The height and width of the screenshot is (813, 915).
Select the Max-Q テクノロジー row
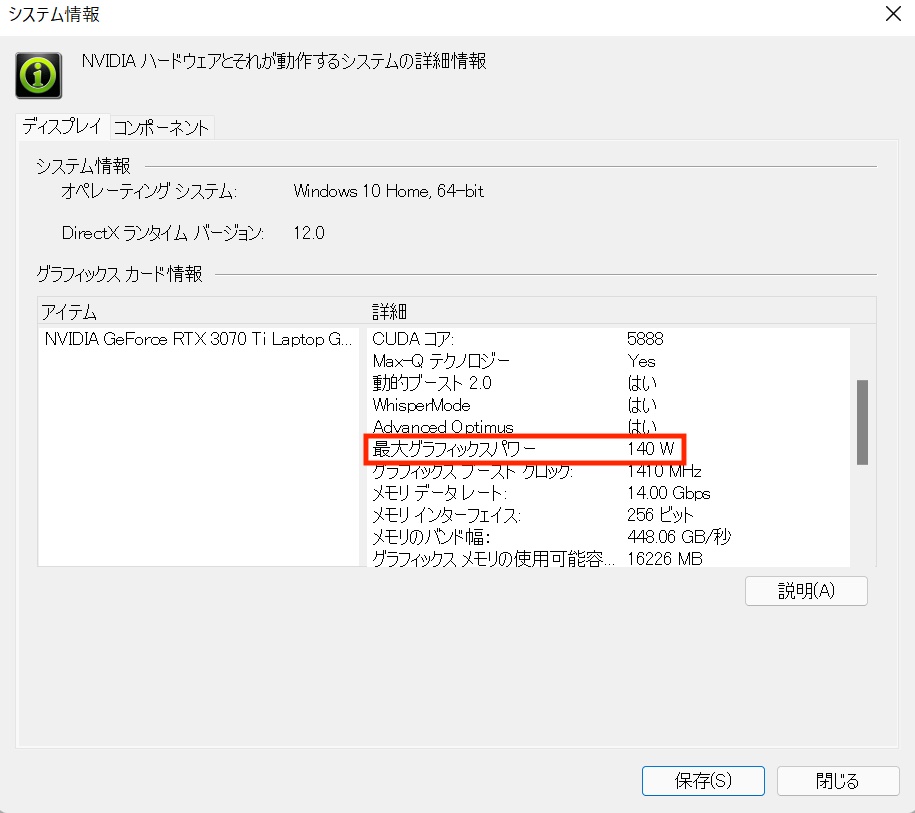(x=608, y=361)
